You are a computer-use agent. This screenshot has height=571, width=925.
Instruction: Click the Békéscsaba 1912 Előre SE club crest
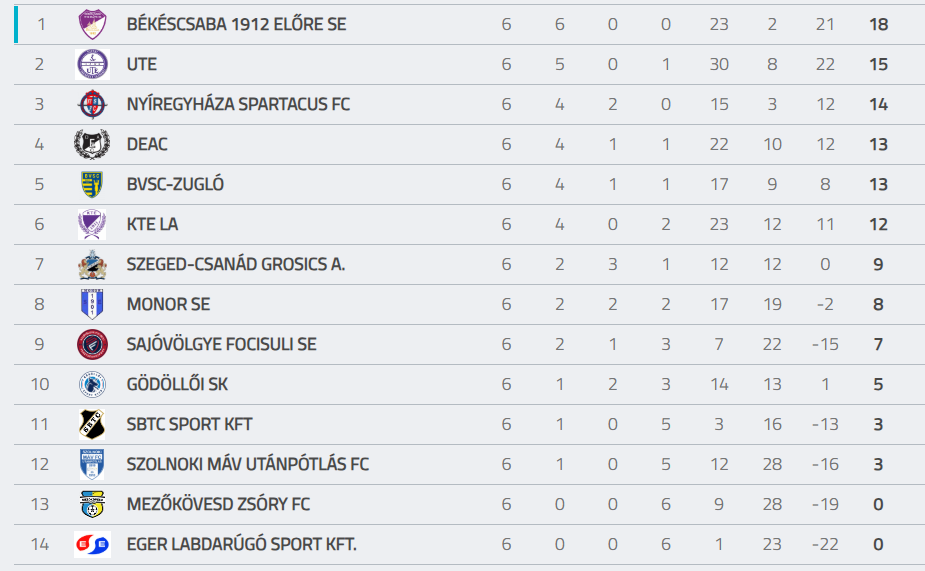pyautogui.click(x=92, y=24)
